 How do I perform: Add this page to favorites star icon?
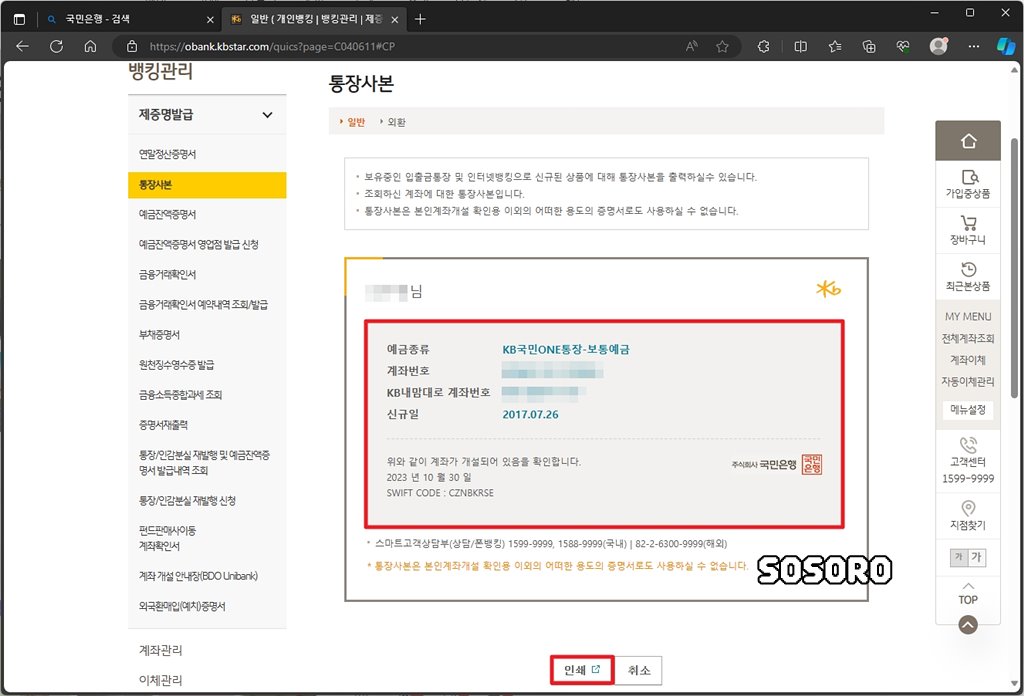(722, 46)
